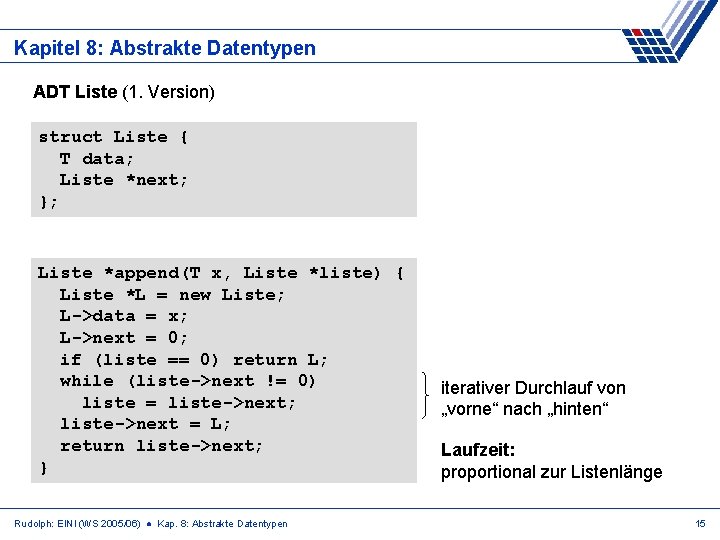Click the while loop condition line
This screenshot has height=540, width=720.
coord(187,381)
